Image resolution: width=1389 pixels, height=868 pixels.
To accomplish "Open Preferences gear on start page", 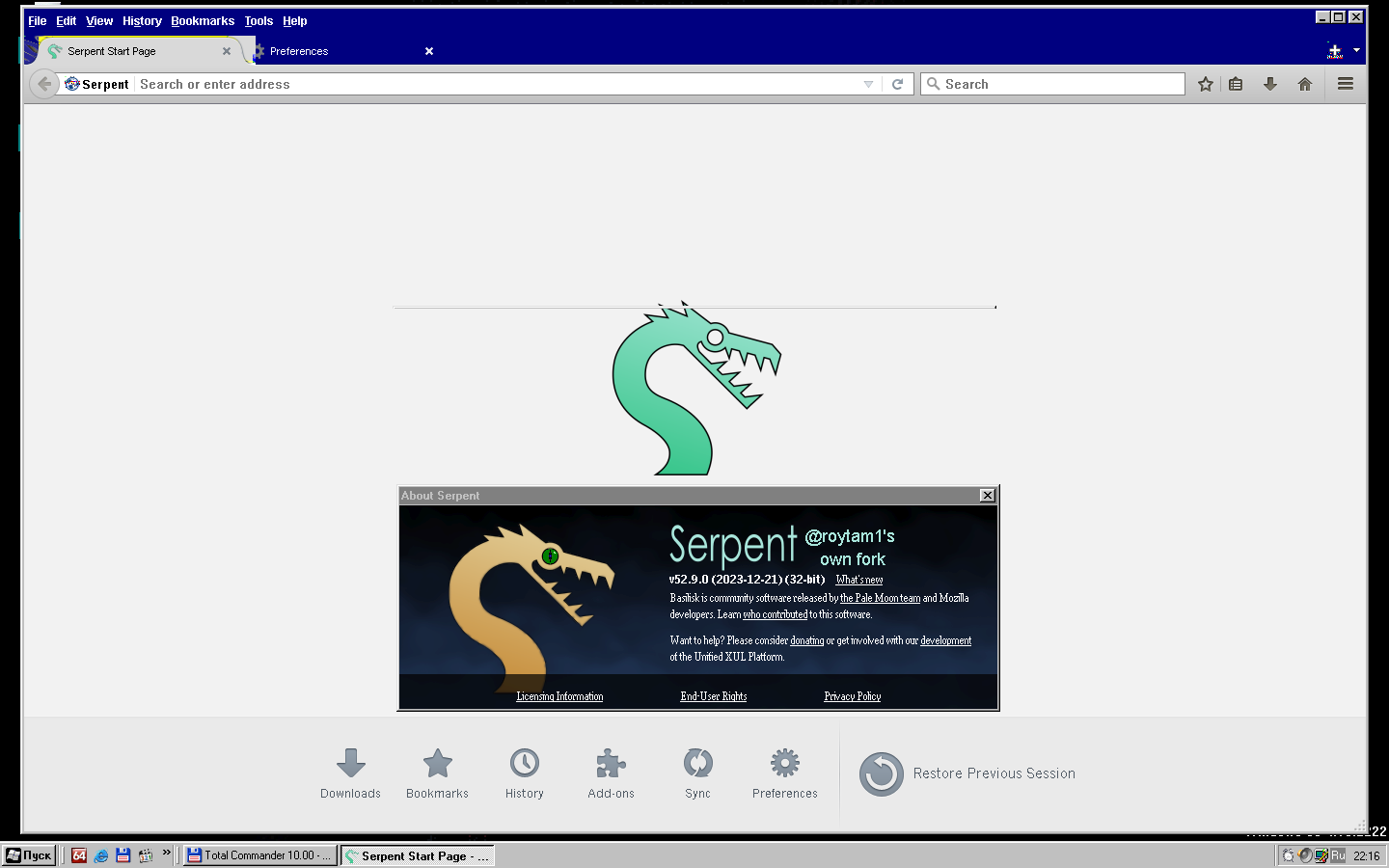I will coord(785,773).
